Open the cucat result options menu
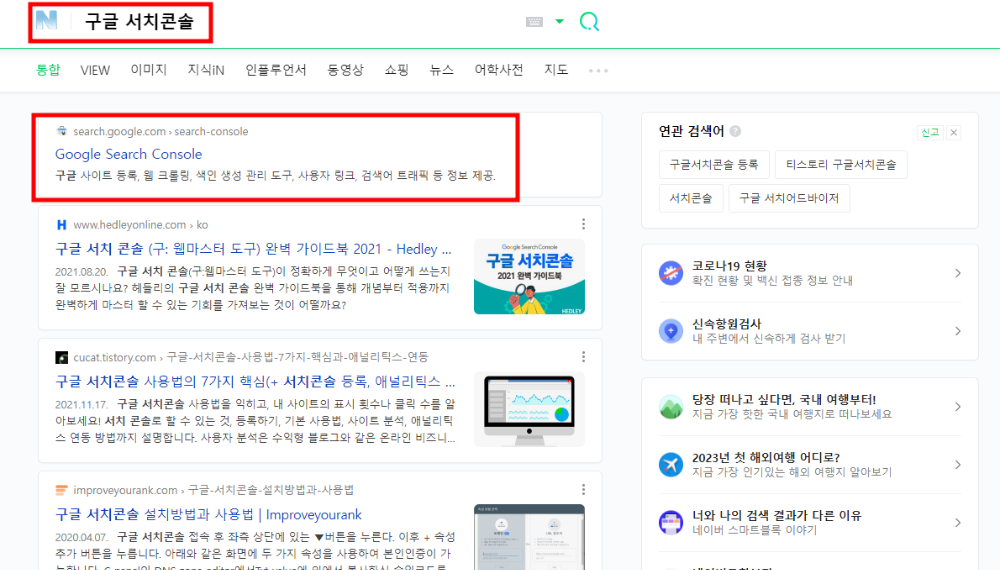This screenshot has width=1000, height=570. [x=584, y=357]
